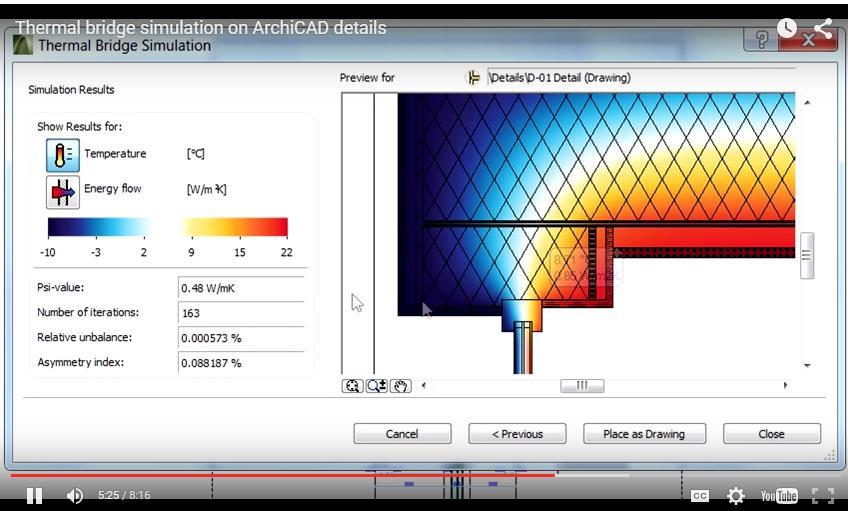Click the 'Simulation Results' heading
This screenshot has height=511, width=848.
point(71,90)
